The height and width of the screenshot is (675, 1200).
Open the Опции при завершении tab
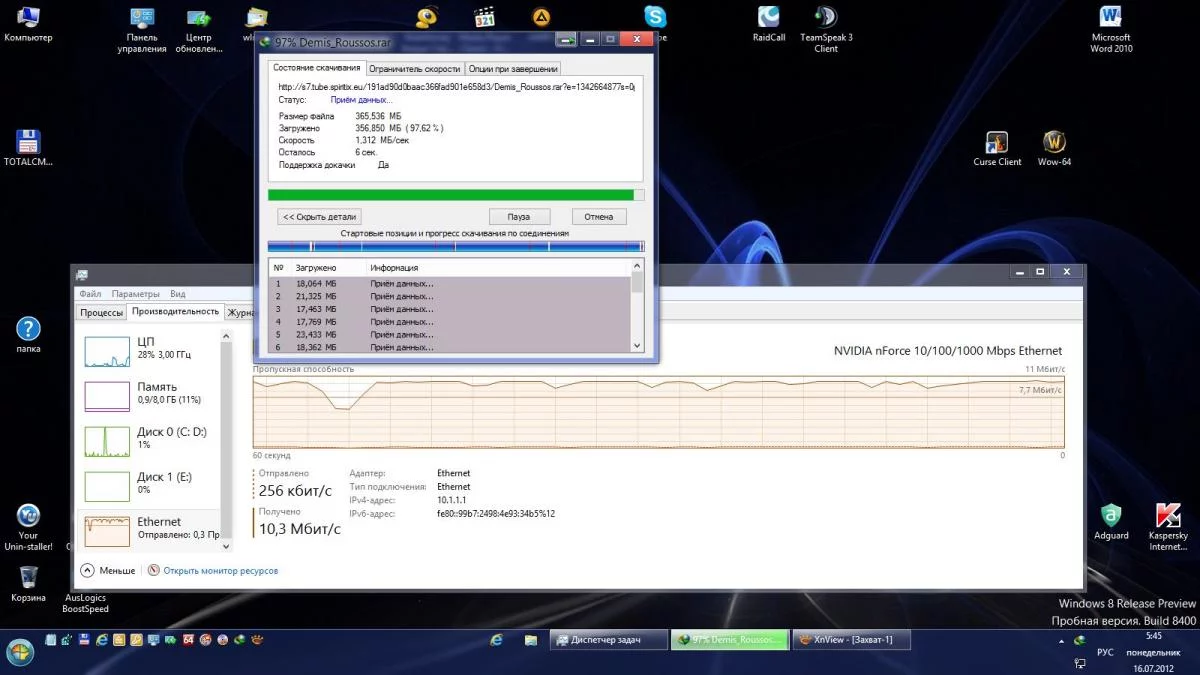[x=512, y=69]
